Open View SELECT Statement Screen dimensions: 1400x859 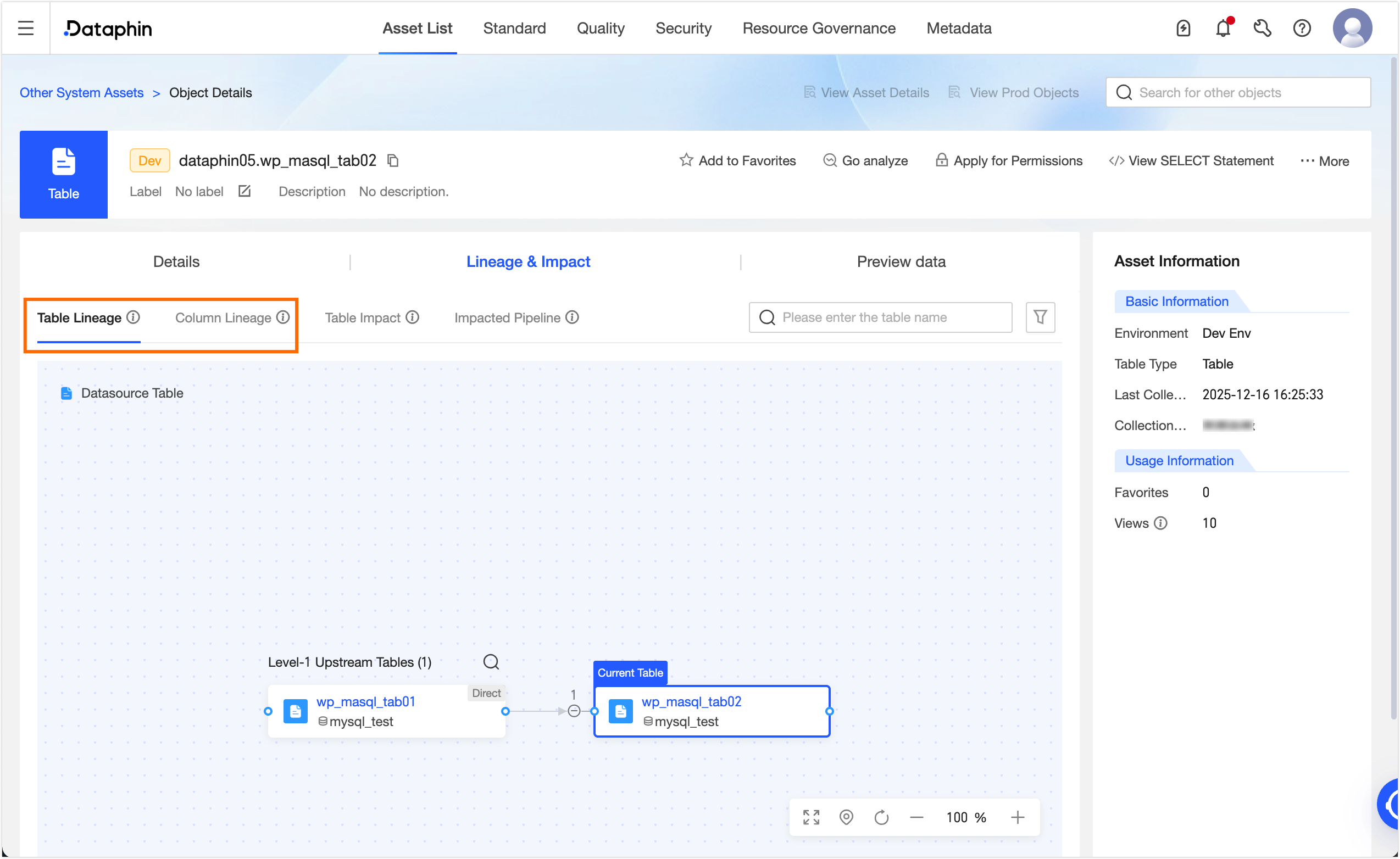point(1191,161)
